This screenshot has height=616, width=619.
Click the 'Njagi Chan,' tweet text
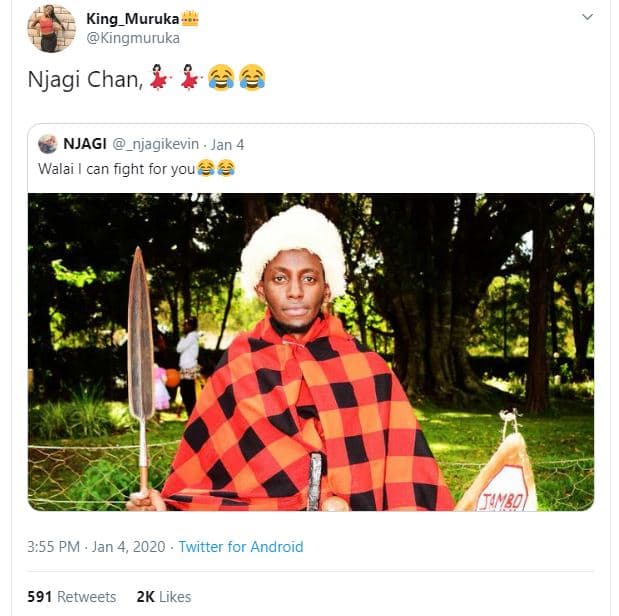tap(84, 79)
